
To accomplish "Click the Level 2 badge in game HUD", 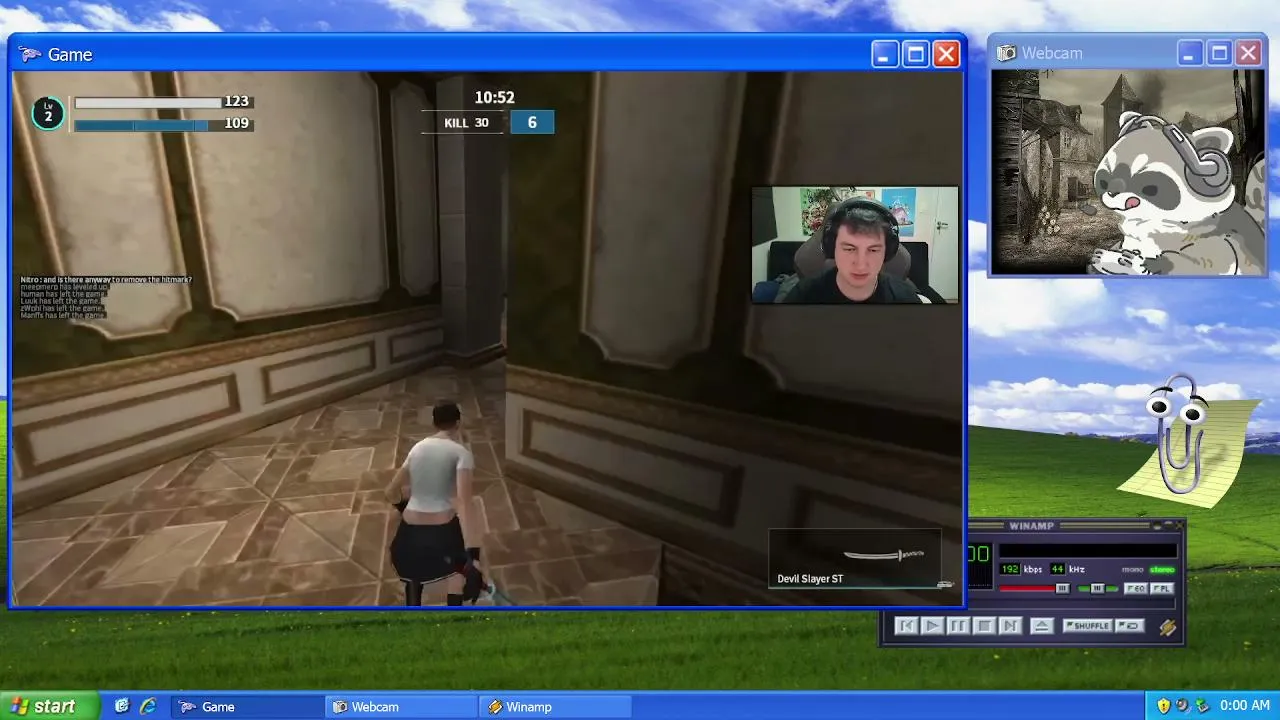I will pos(47,113).
